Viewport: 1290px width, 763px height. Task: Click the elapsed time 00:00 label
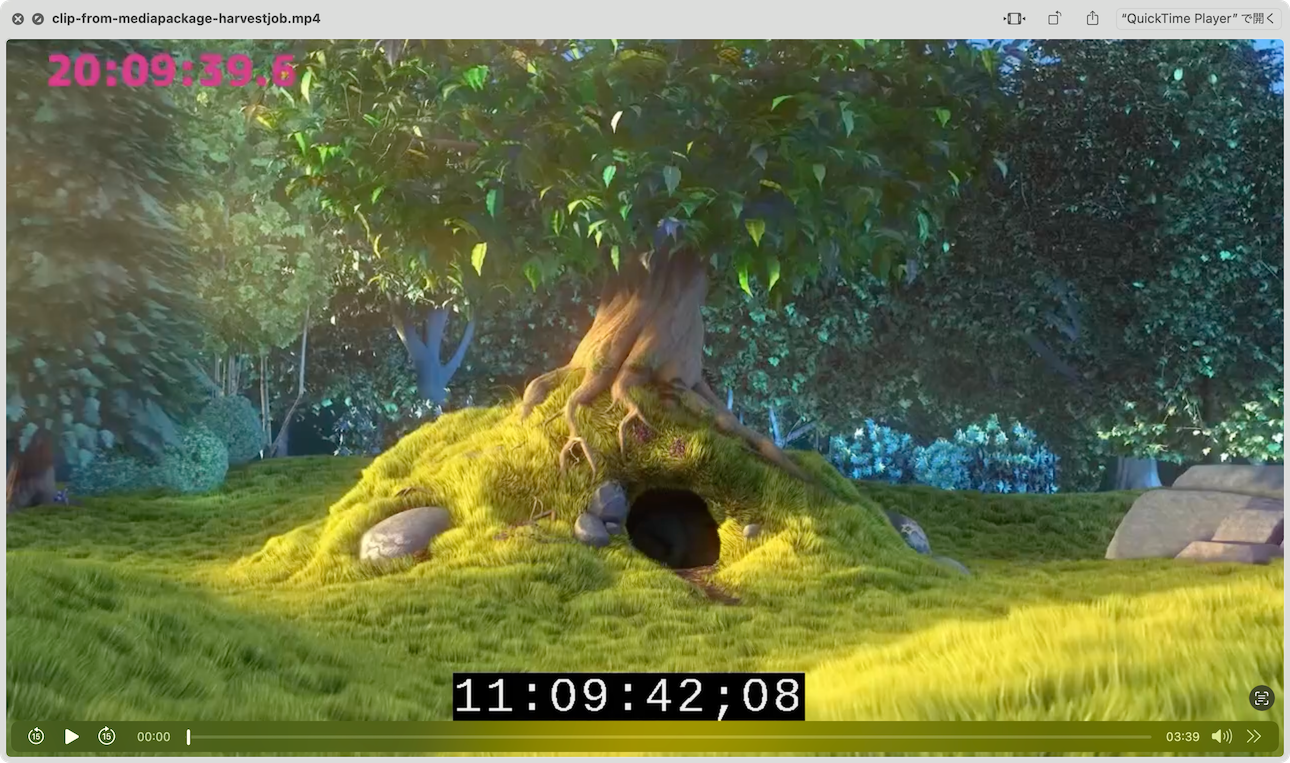153,737
